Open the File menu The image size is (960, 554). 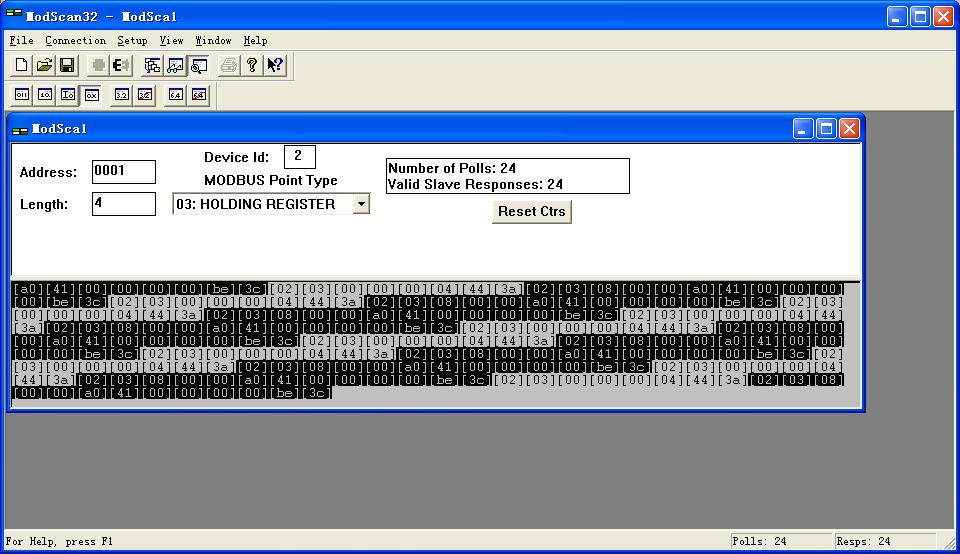pos(21,40)
